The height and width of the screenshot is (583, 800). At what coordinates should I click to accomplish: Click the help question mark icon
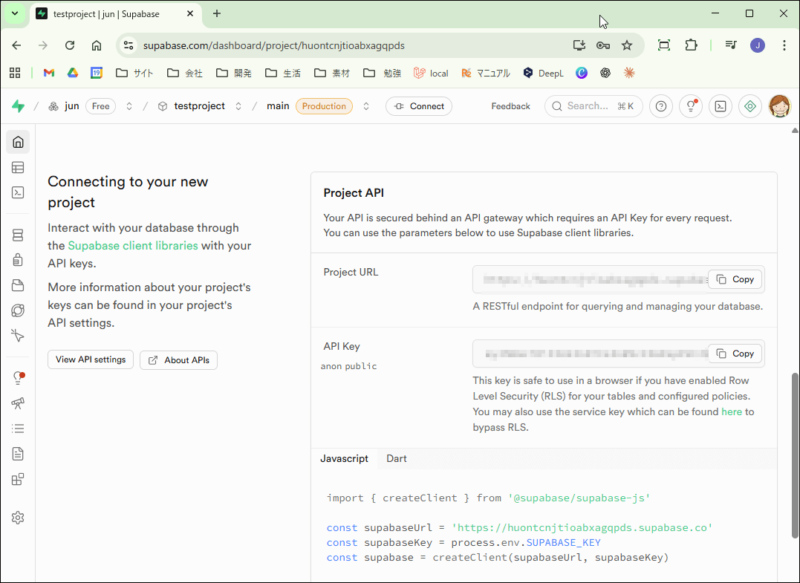[x=660, y=106]
